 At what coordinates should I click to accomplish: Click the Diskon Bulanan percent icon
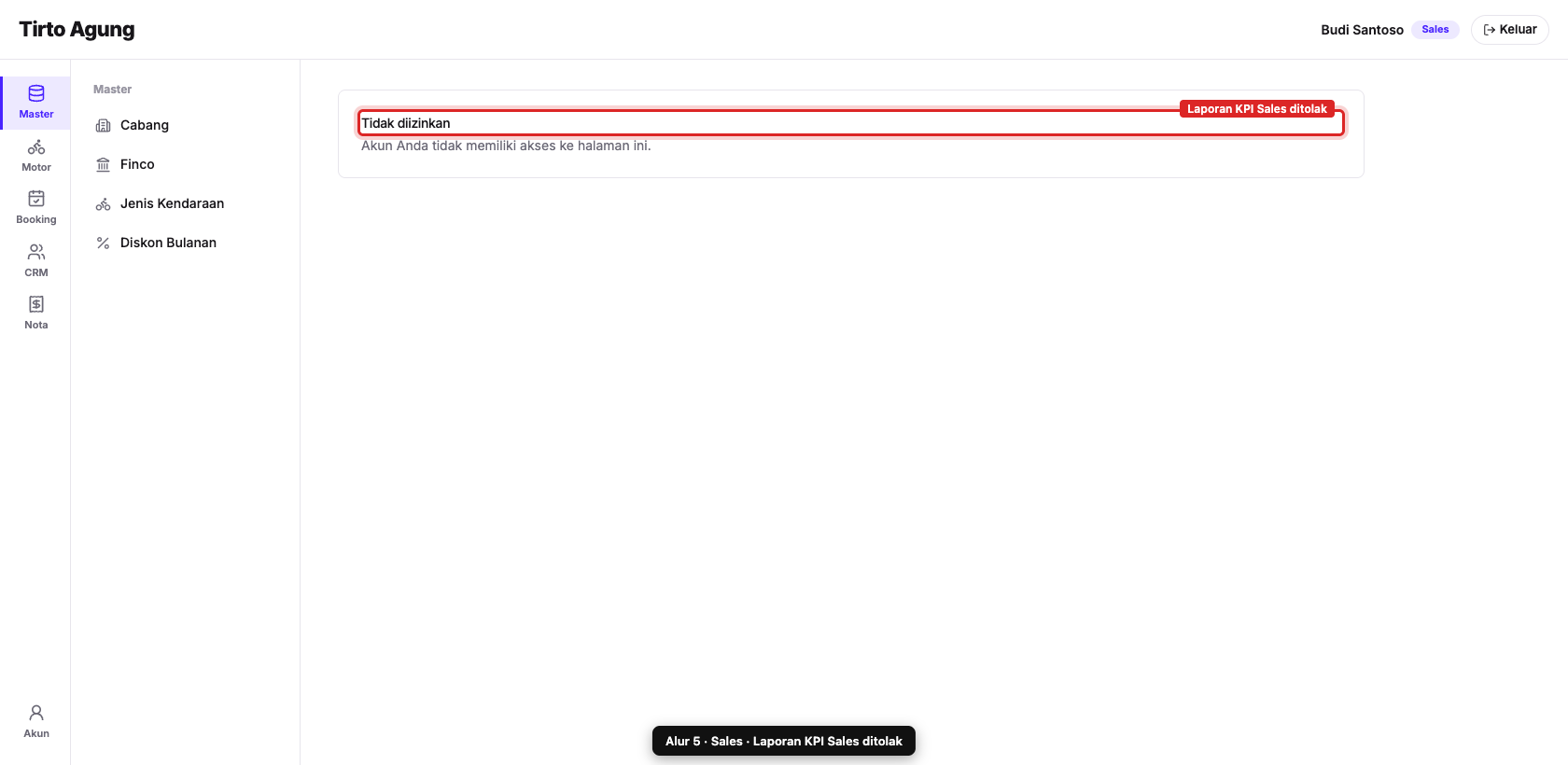click(104, 243)
